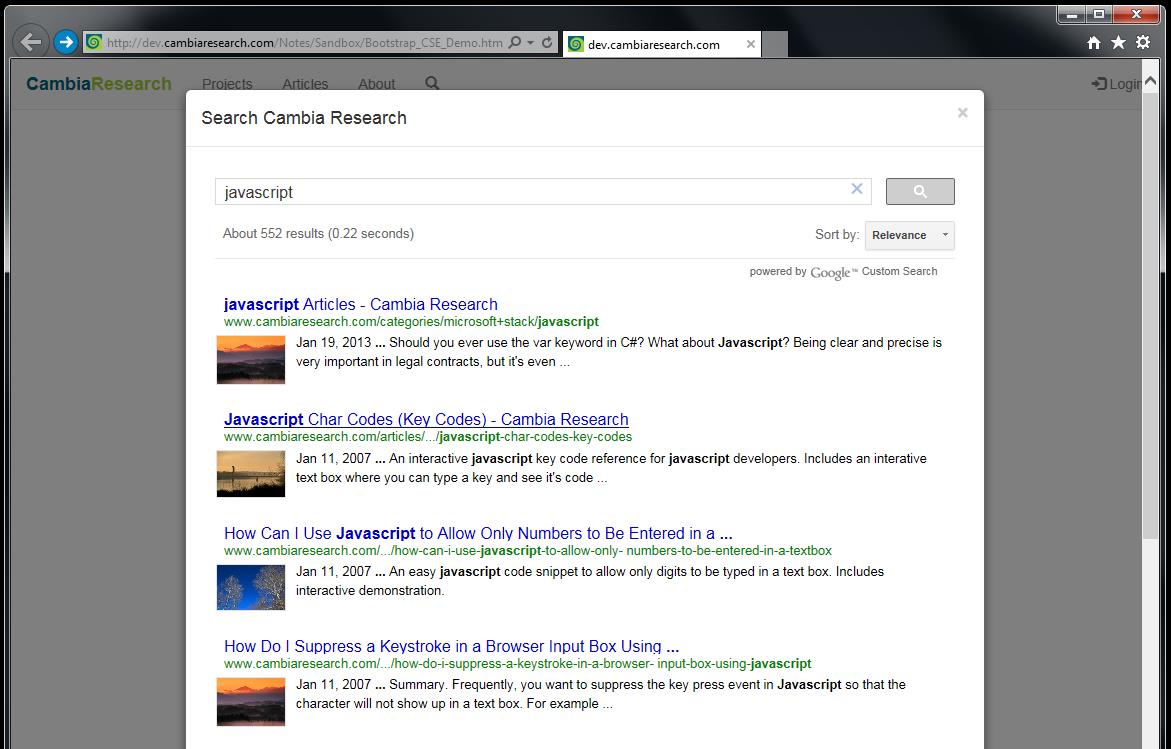Open the javascript Articles - Cambia Research result

coord(361,304)
